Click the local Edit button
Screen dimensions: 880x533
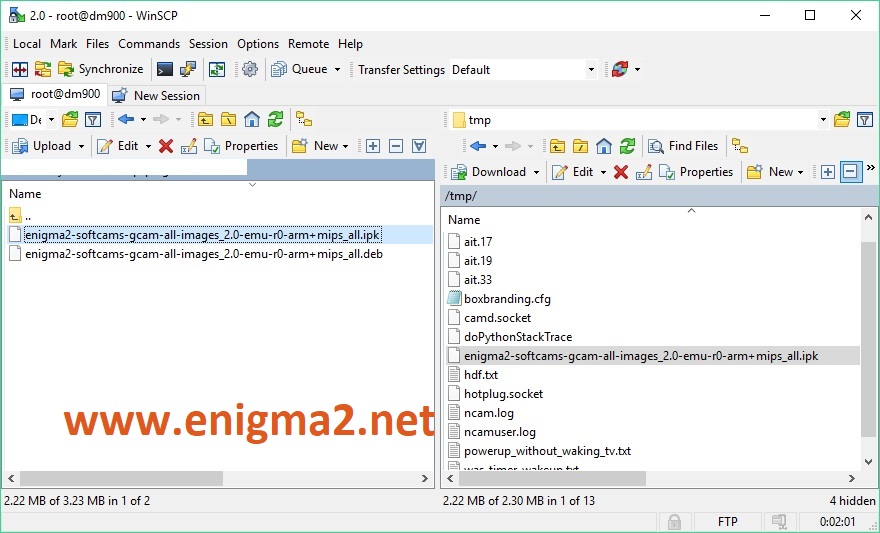coord(118,146)
